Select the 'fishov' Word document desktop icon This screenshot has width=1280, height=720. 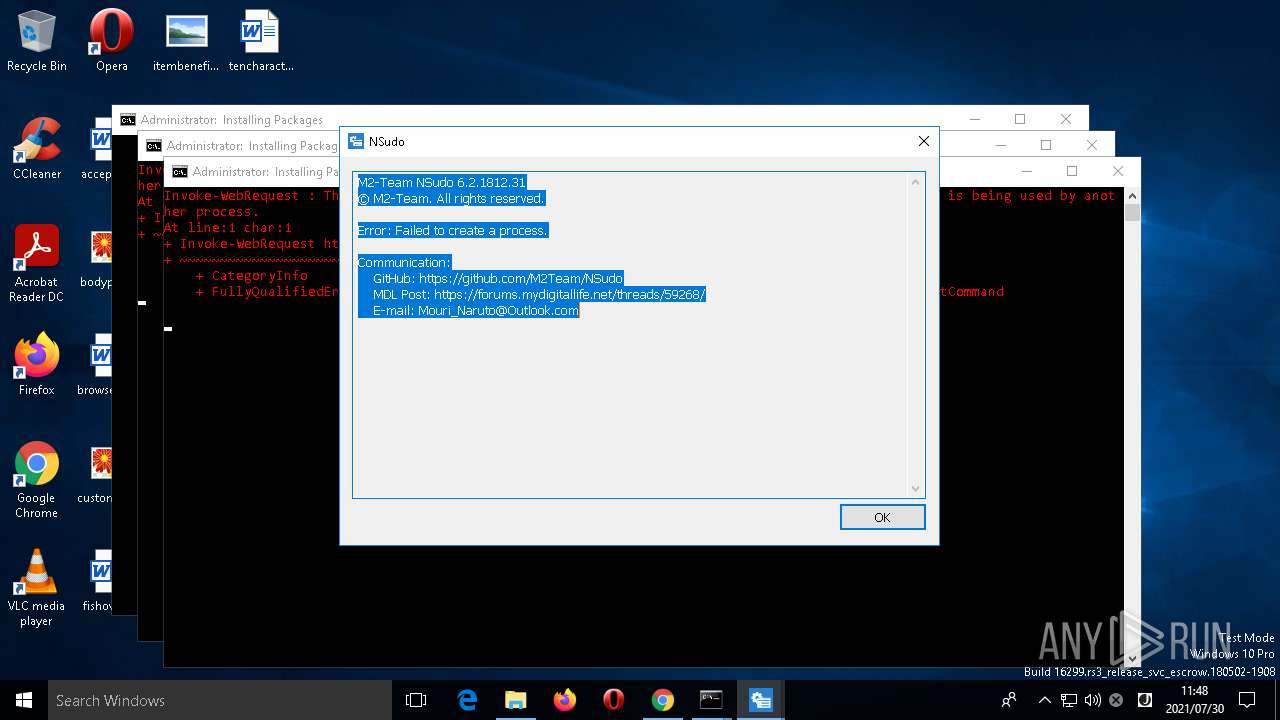(x=99, y=582)
